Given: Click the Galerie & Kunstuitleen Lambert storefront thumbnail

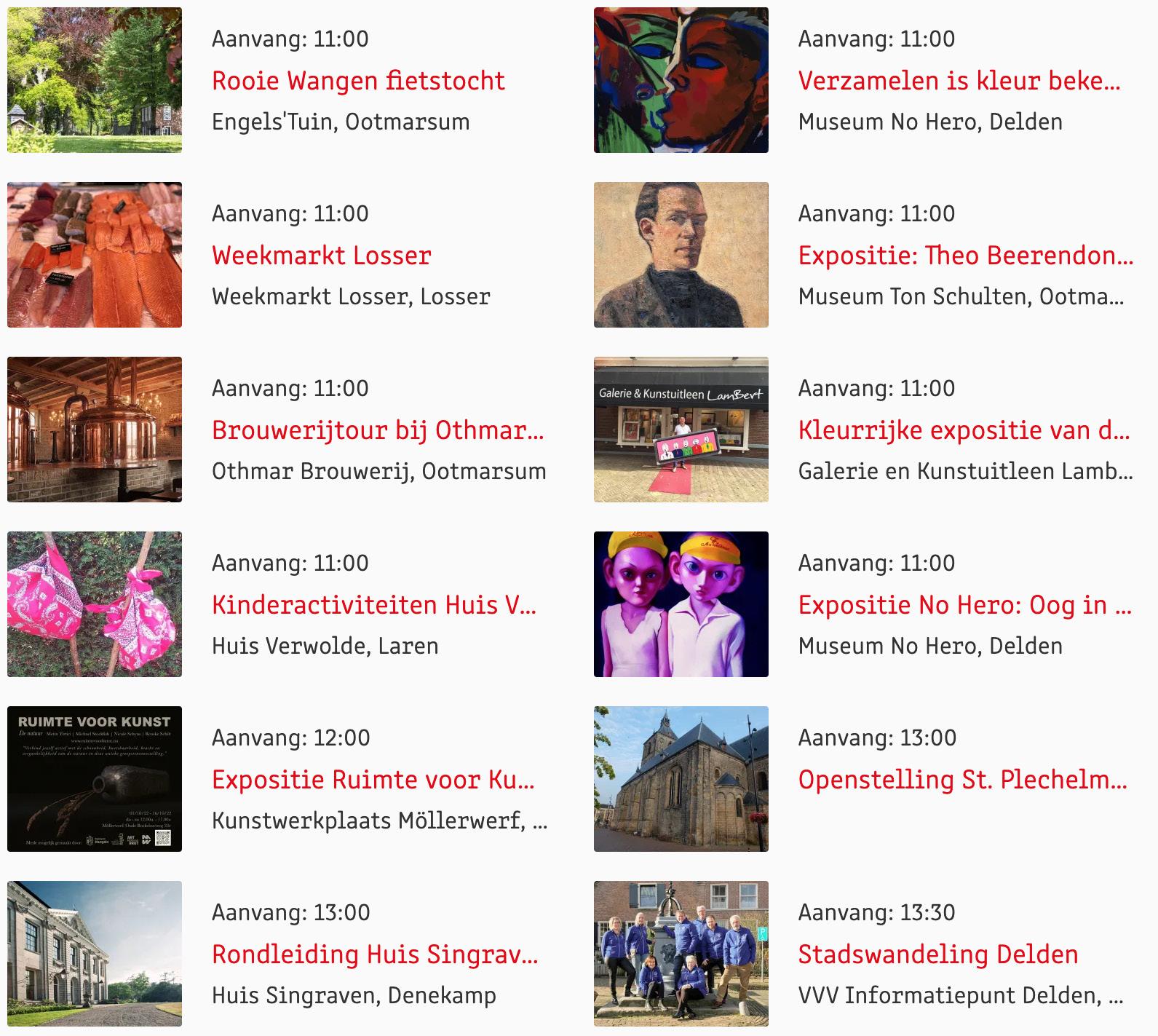Looking at the screenshot, I should [x=681, y=430].
